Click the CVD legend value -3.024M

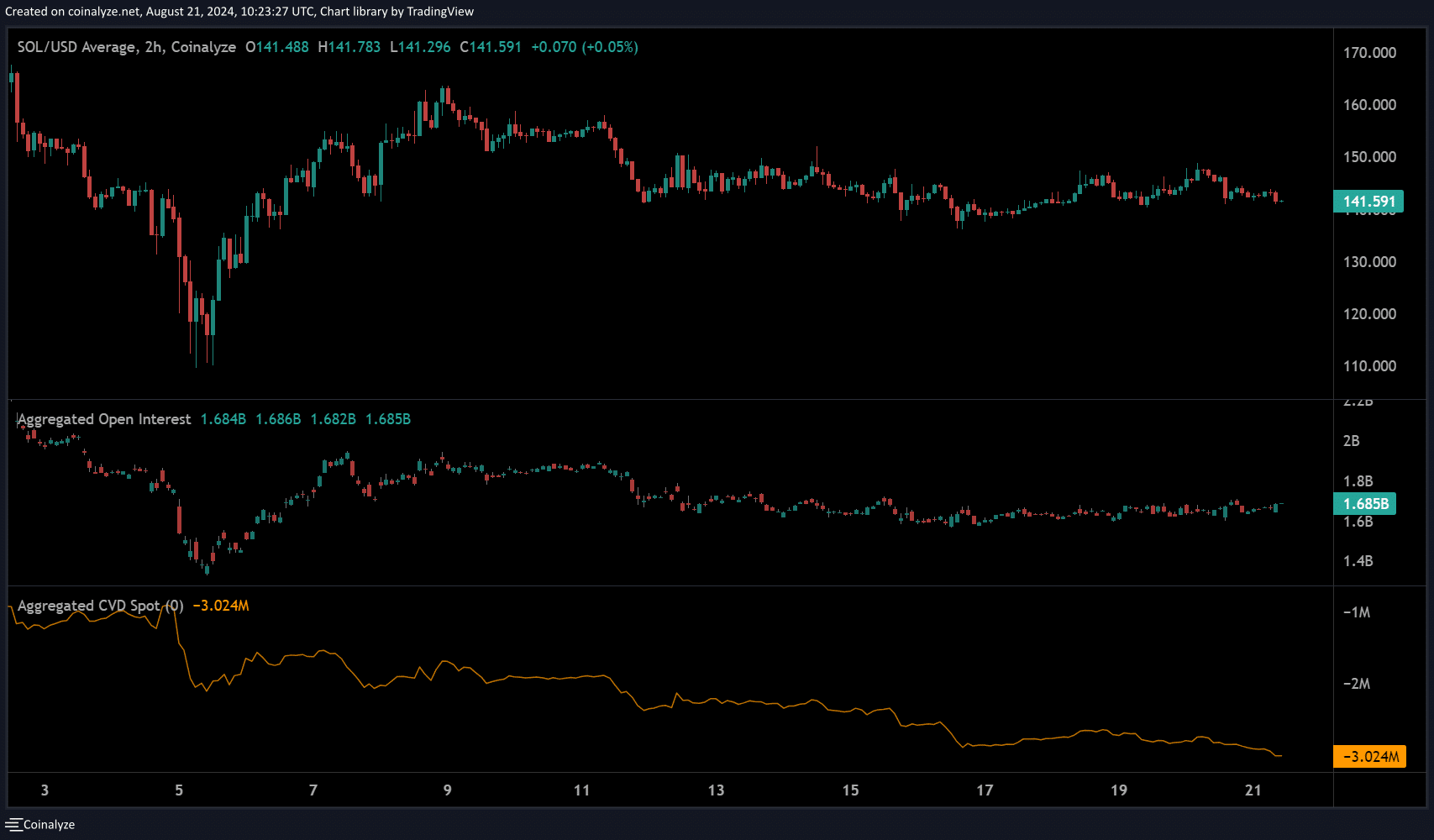[221, 606]
